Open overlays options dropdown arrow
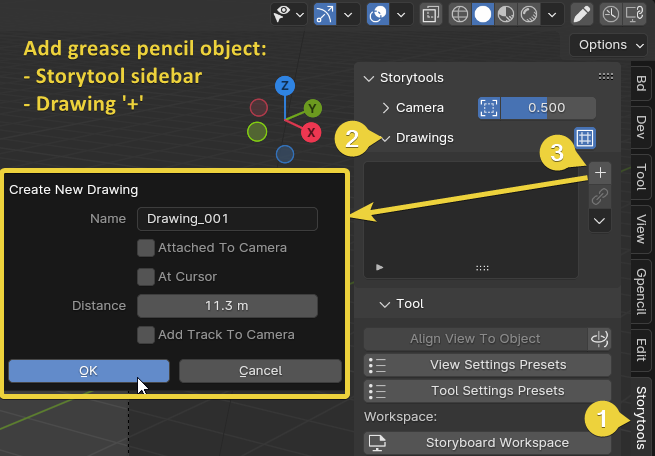This screenshot has width=655, height=456. click(x=401, y=15)
